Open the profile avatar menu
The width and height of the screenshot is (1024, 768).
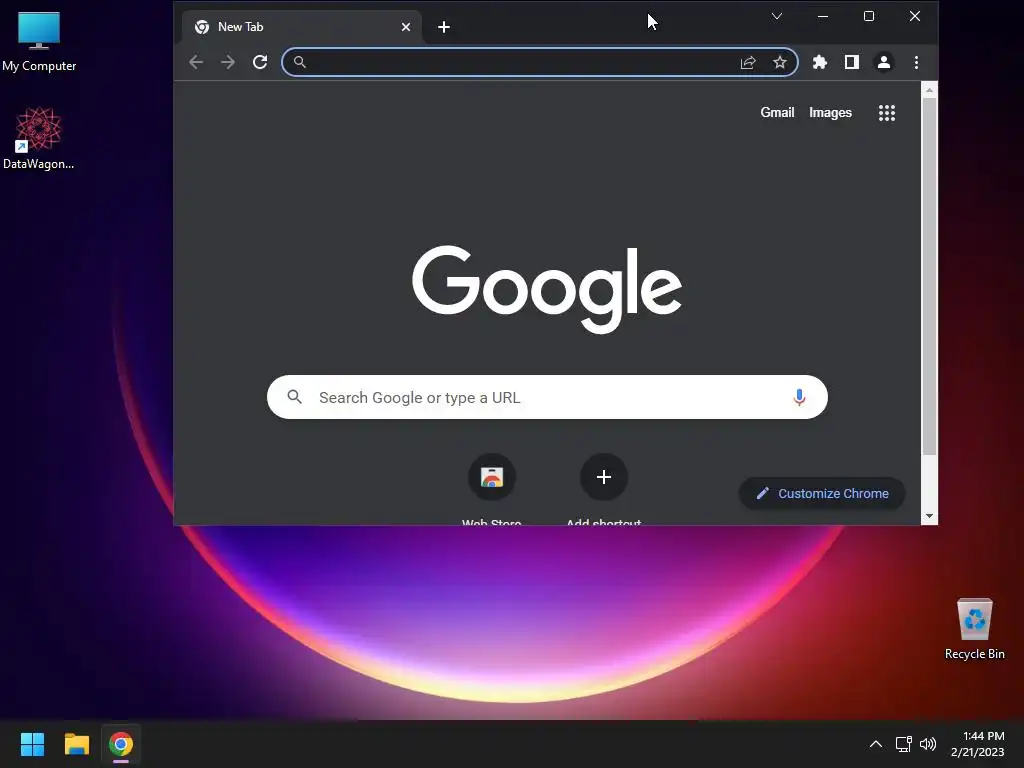click(x=884, y=62)
